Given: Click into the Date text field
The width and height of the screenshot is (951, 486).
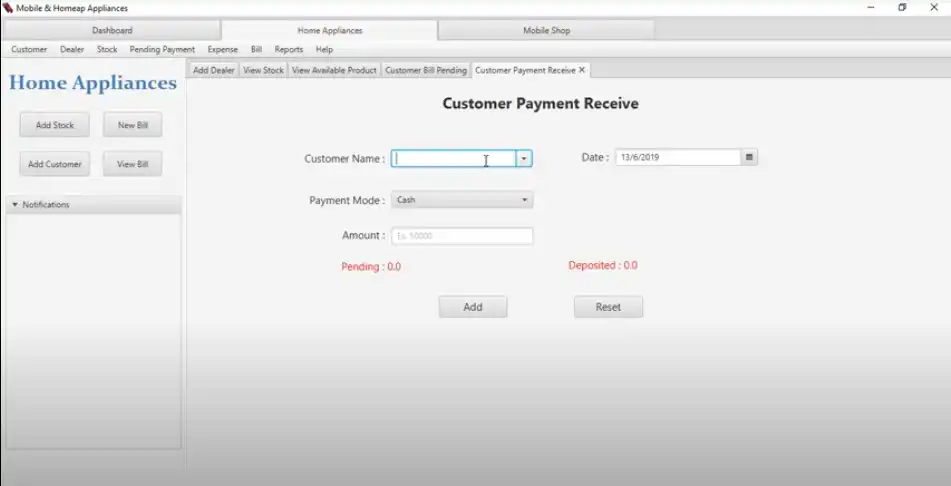Looking at the screenshot, I should (x=677, y=158).
